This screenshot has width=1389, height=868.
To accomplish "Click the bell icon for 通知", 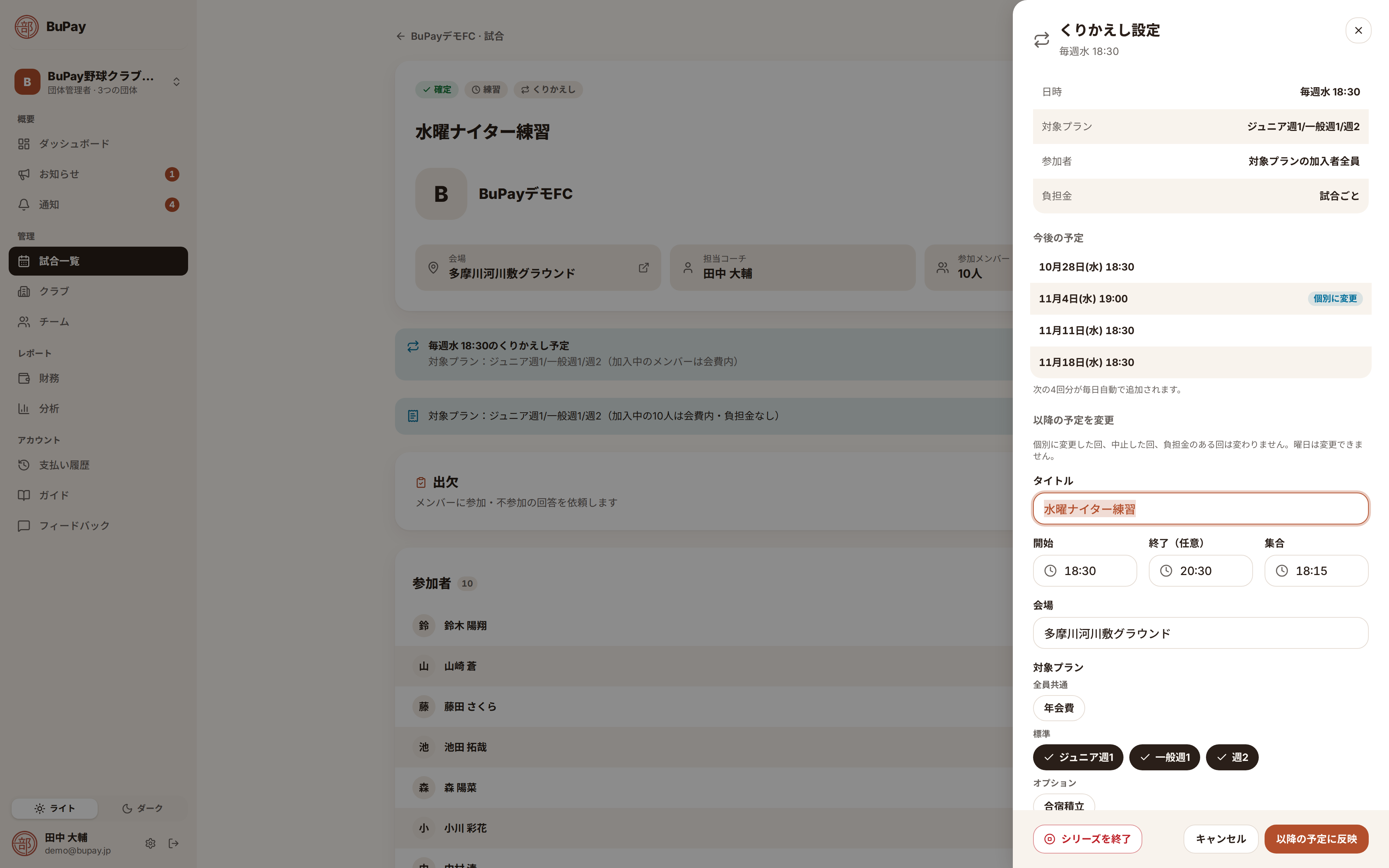I will pyautogui.click(x=24, y=204).
